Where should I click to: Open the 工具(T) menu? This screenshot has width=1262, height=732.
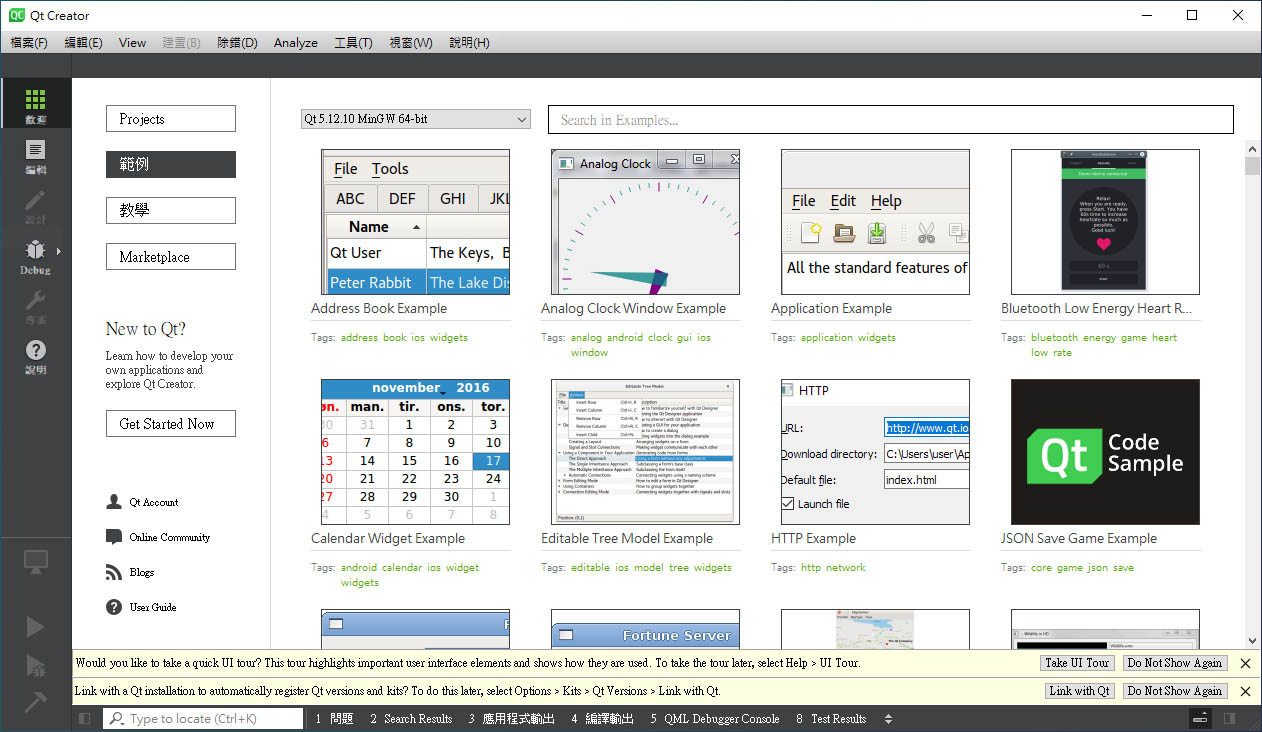353,43
